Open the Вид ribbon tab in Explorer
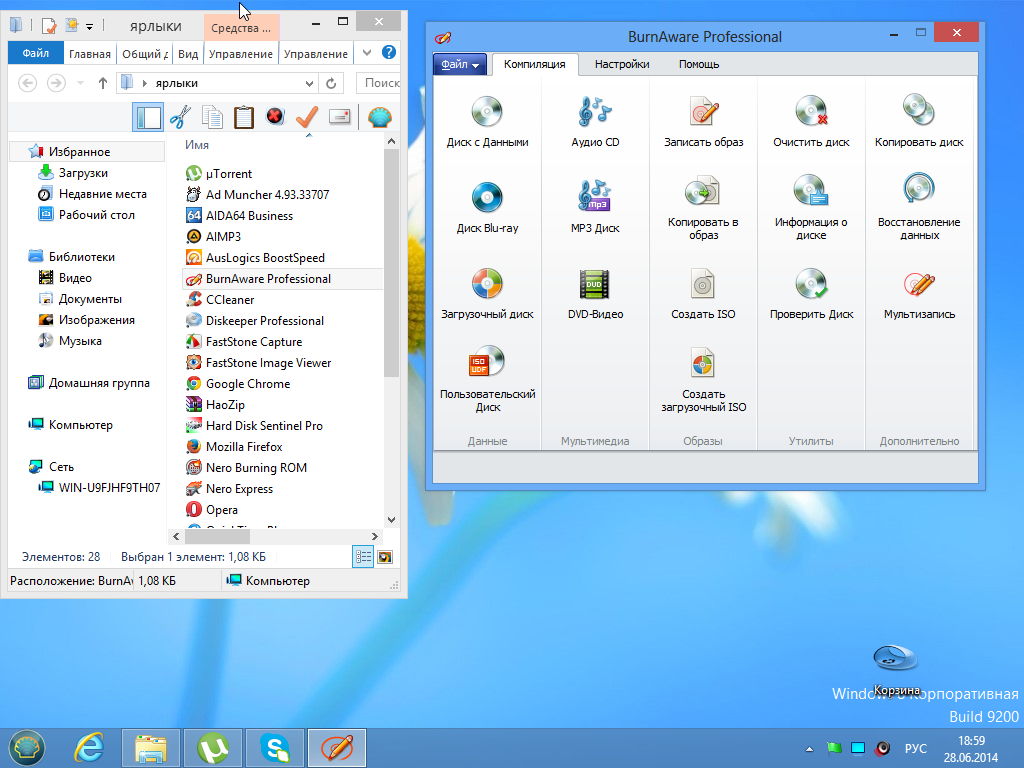 pyautogui.click(x=187, y=54)
